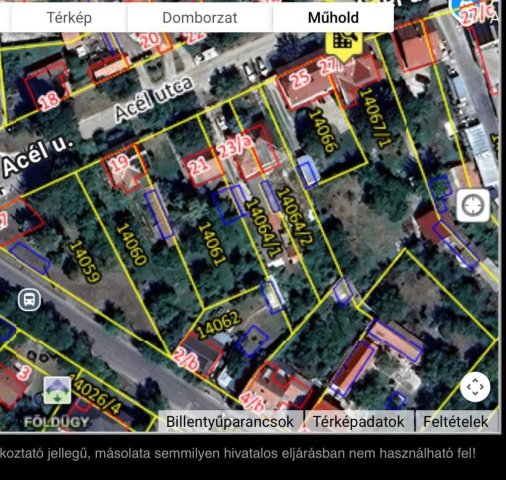Select parcel number 14061

212,244
